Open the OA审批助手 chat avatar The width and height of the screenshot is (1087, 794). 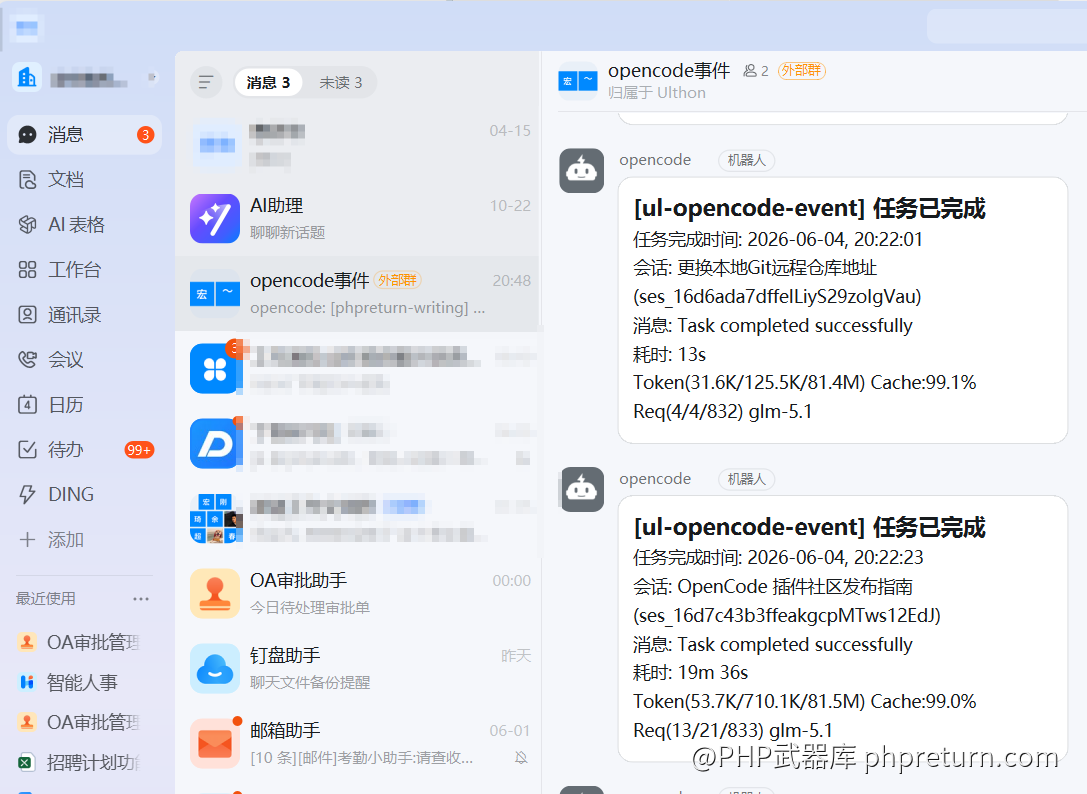[215, 594]
